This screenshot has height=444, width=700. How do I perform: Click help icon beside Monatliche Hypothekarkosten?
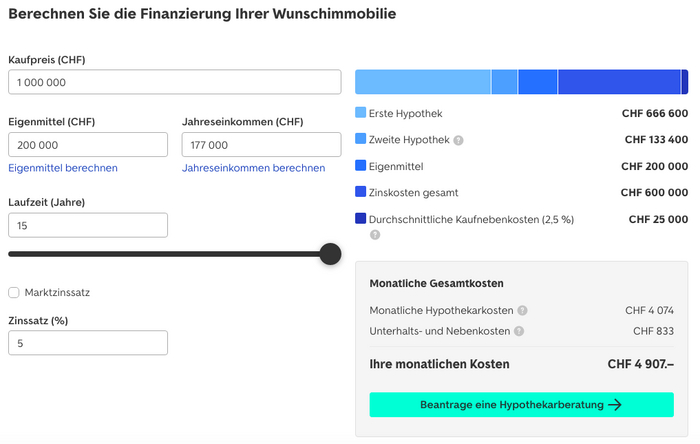(x=522, y=310)
